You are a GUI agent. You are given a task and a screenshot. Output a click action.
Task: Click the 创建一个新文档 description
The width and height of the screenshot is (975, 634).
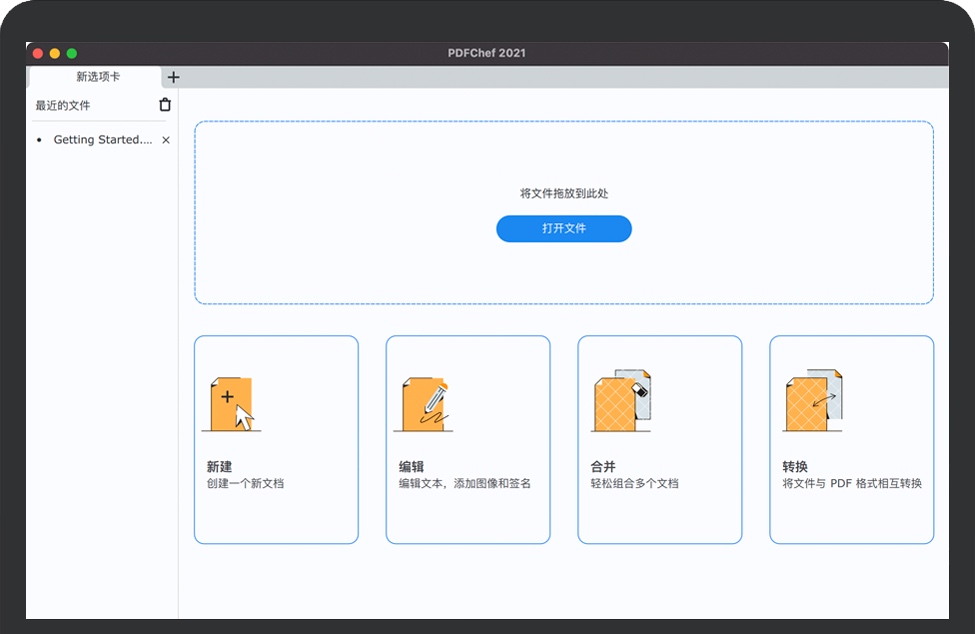[245, 484]
